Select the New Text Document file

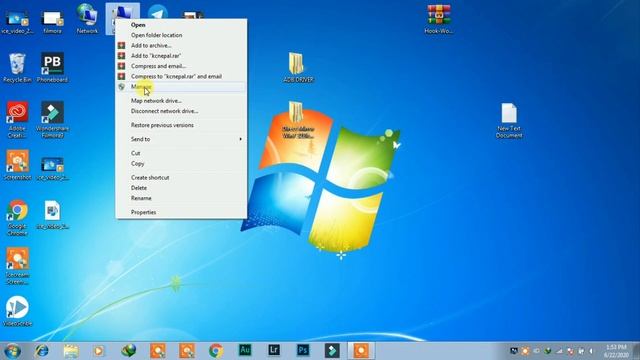(x=509, y=120)
